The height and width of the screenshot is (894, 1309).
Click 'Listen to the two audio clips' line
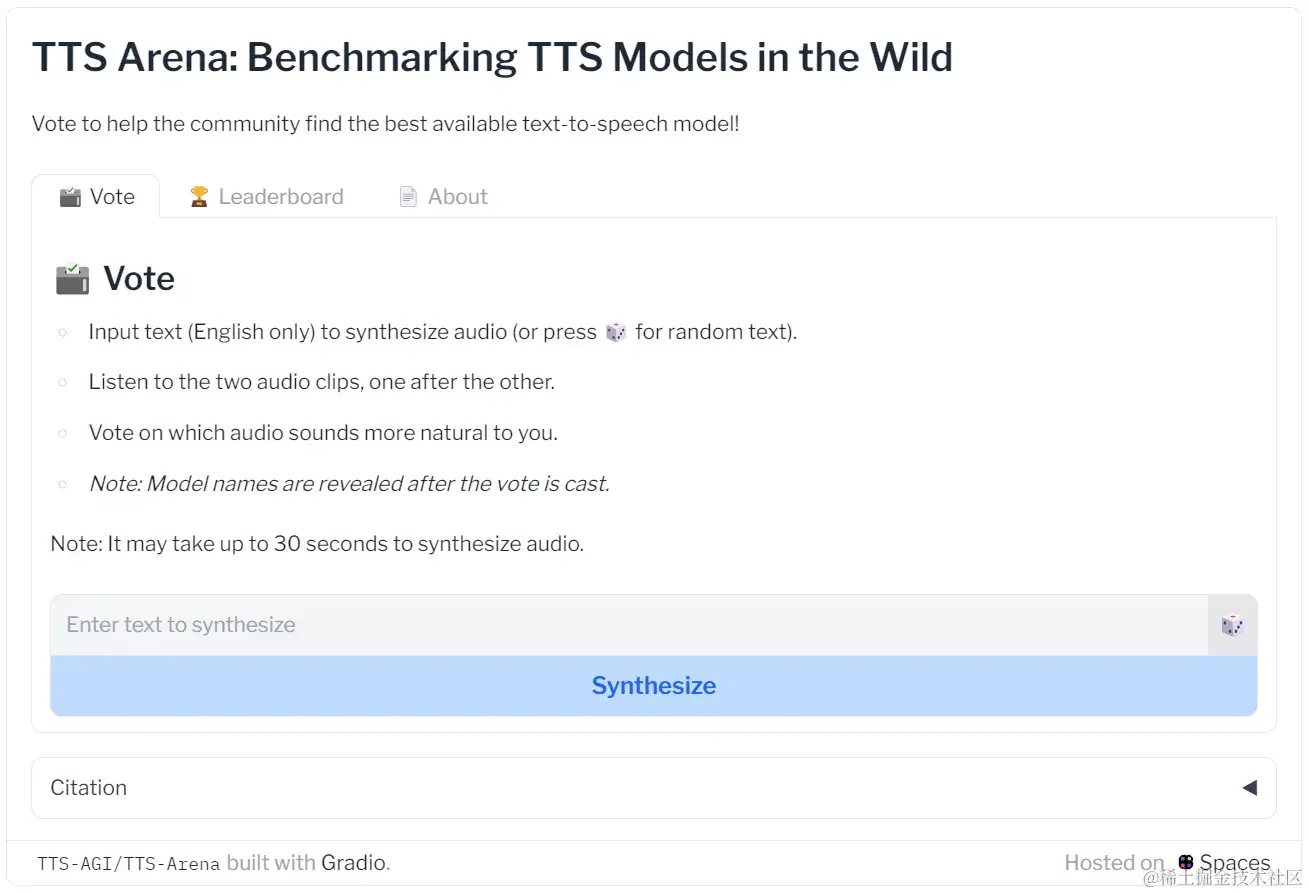tap(321, 382)
